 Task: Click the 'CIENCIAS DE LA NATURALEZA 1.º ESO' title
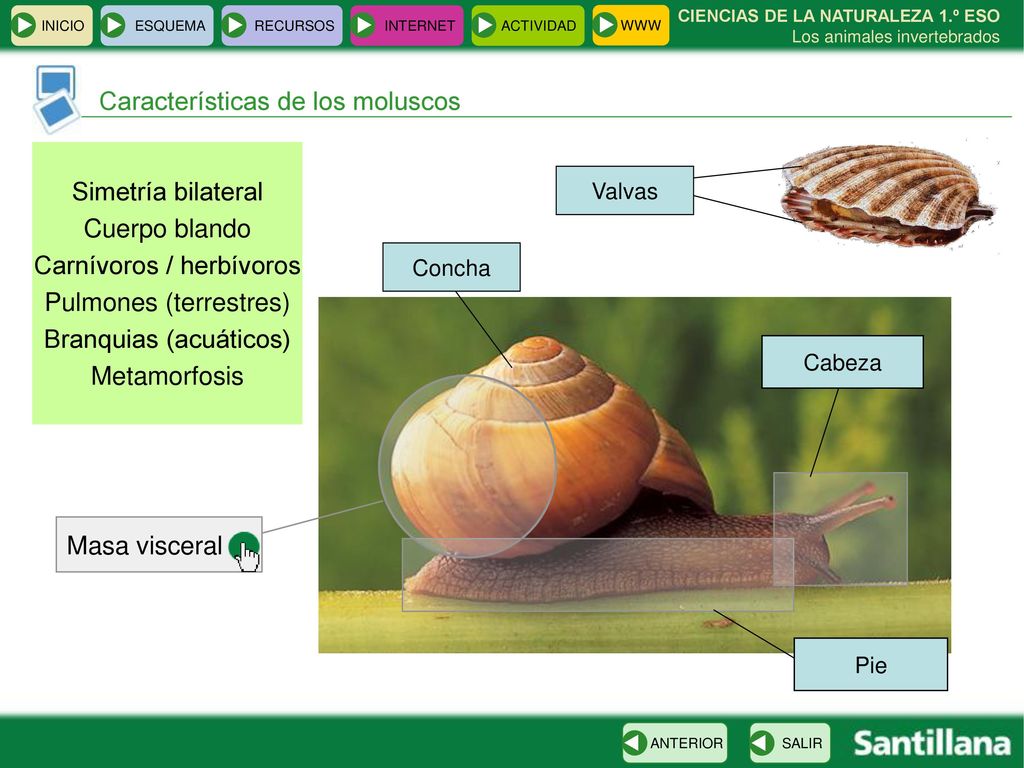coord(839,16)
